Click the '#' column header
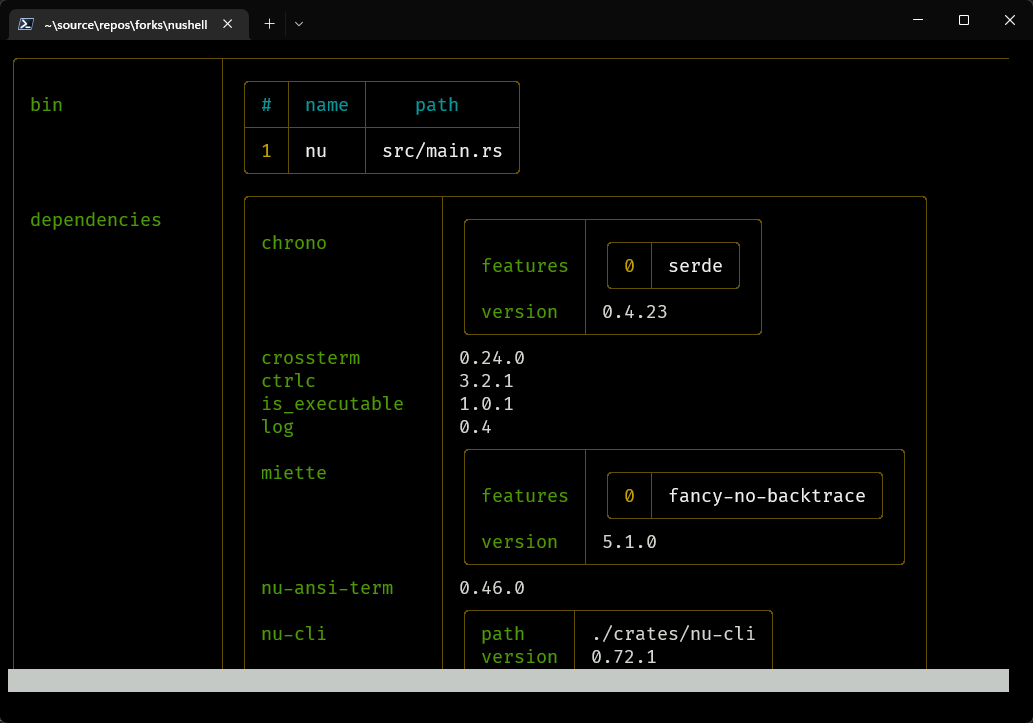This screenshot has width=1033, height=723. coord(266,105)
